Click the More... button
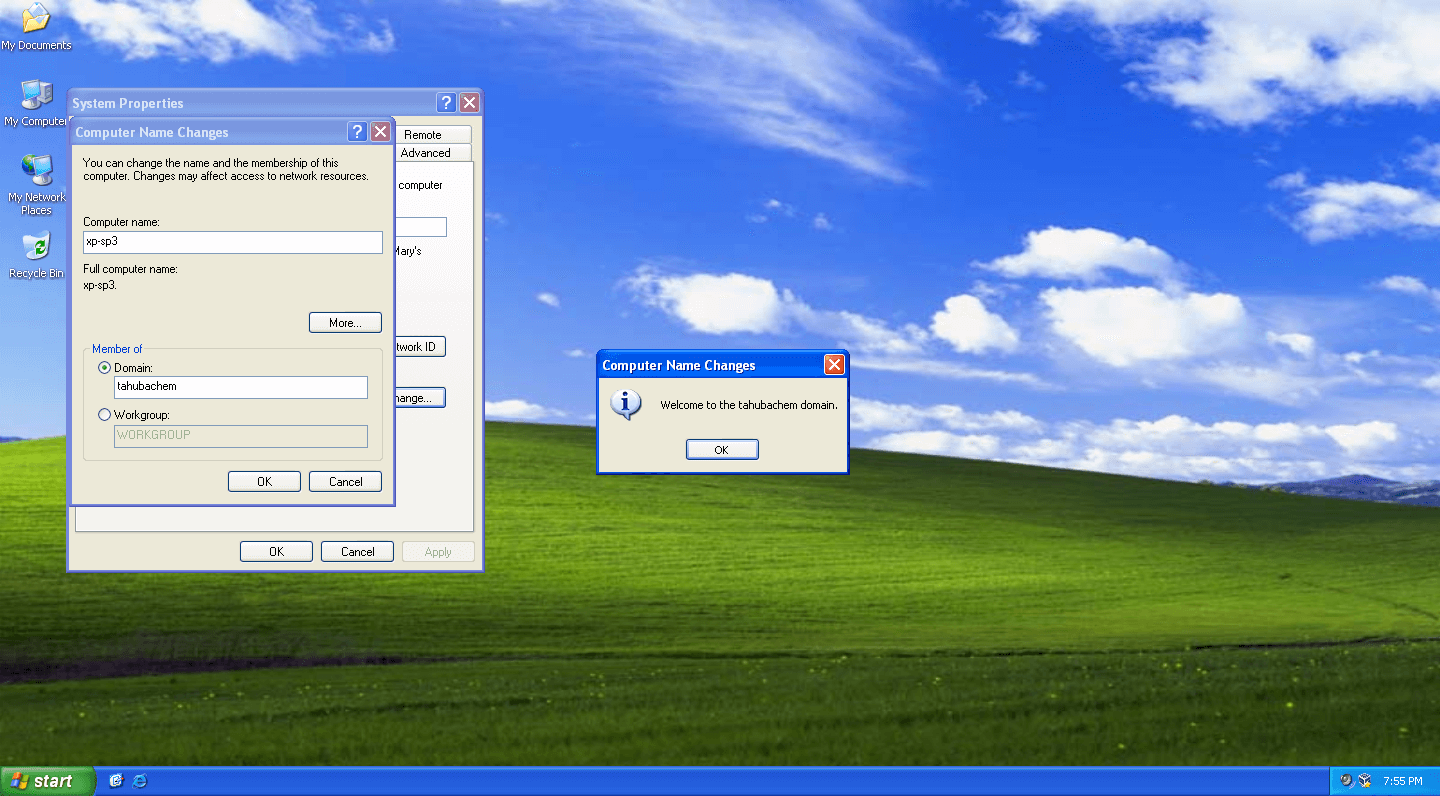The width and height of the screenshot is (1440, 796). [345, 323]
